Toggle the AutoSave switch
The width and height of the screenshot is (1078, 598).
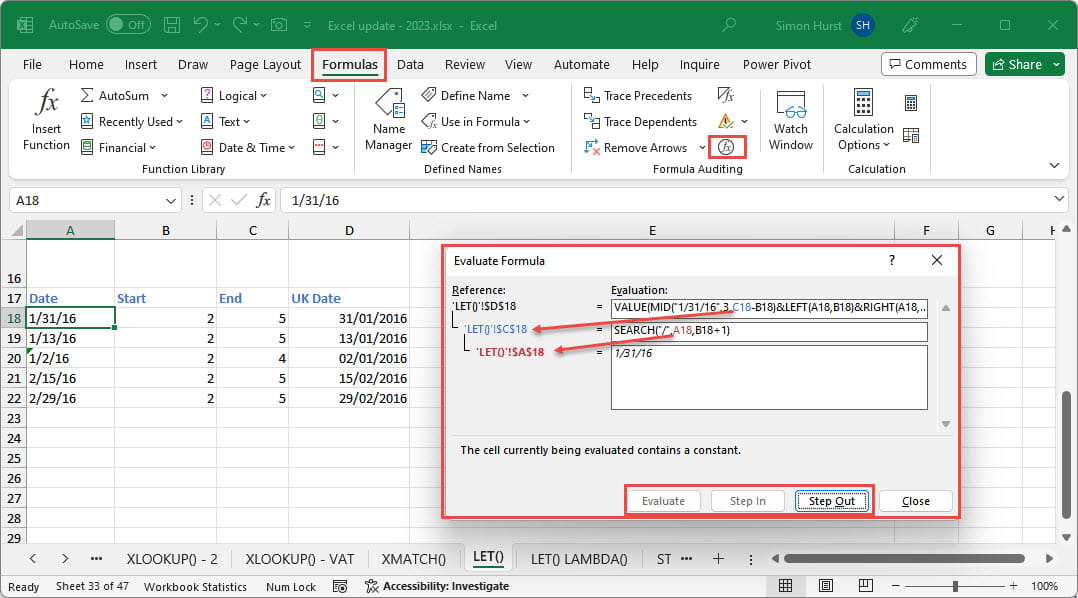click(128, 23)
